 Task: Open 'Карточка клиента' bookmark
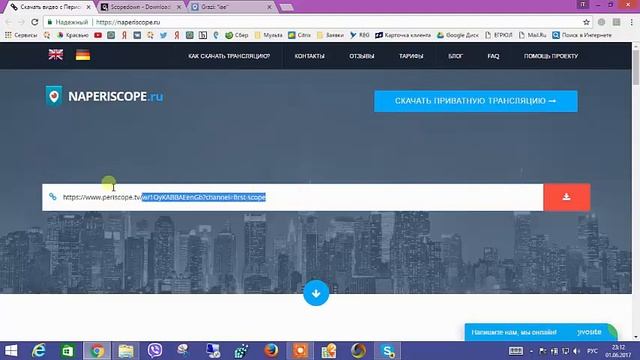(x=403, y=36)
